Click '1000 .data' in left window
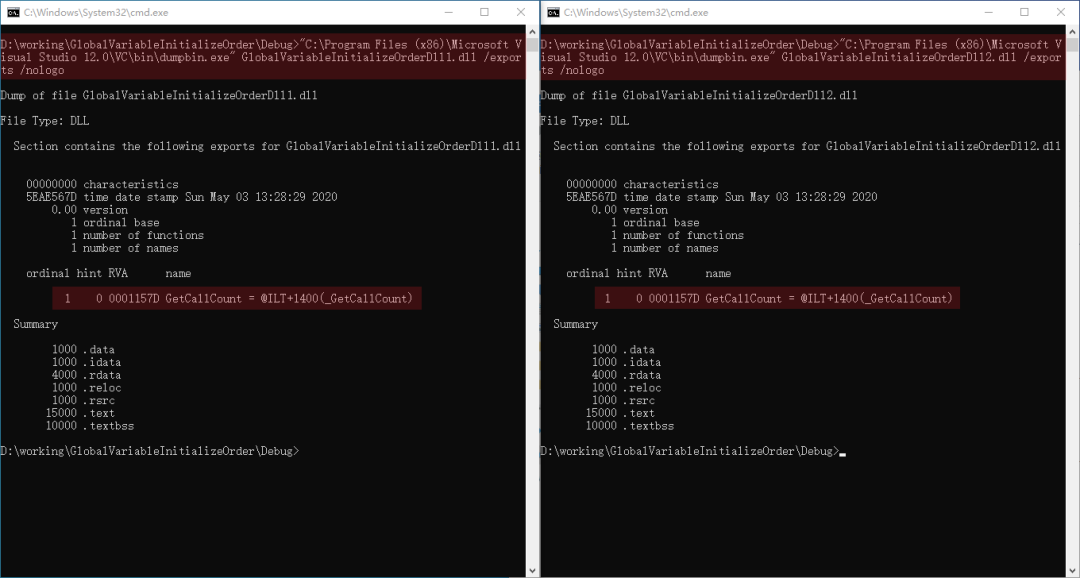The height and width of the screenshot is (578, 1080). [x=83, y=350]
